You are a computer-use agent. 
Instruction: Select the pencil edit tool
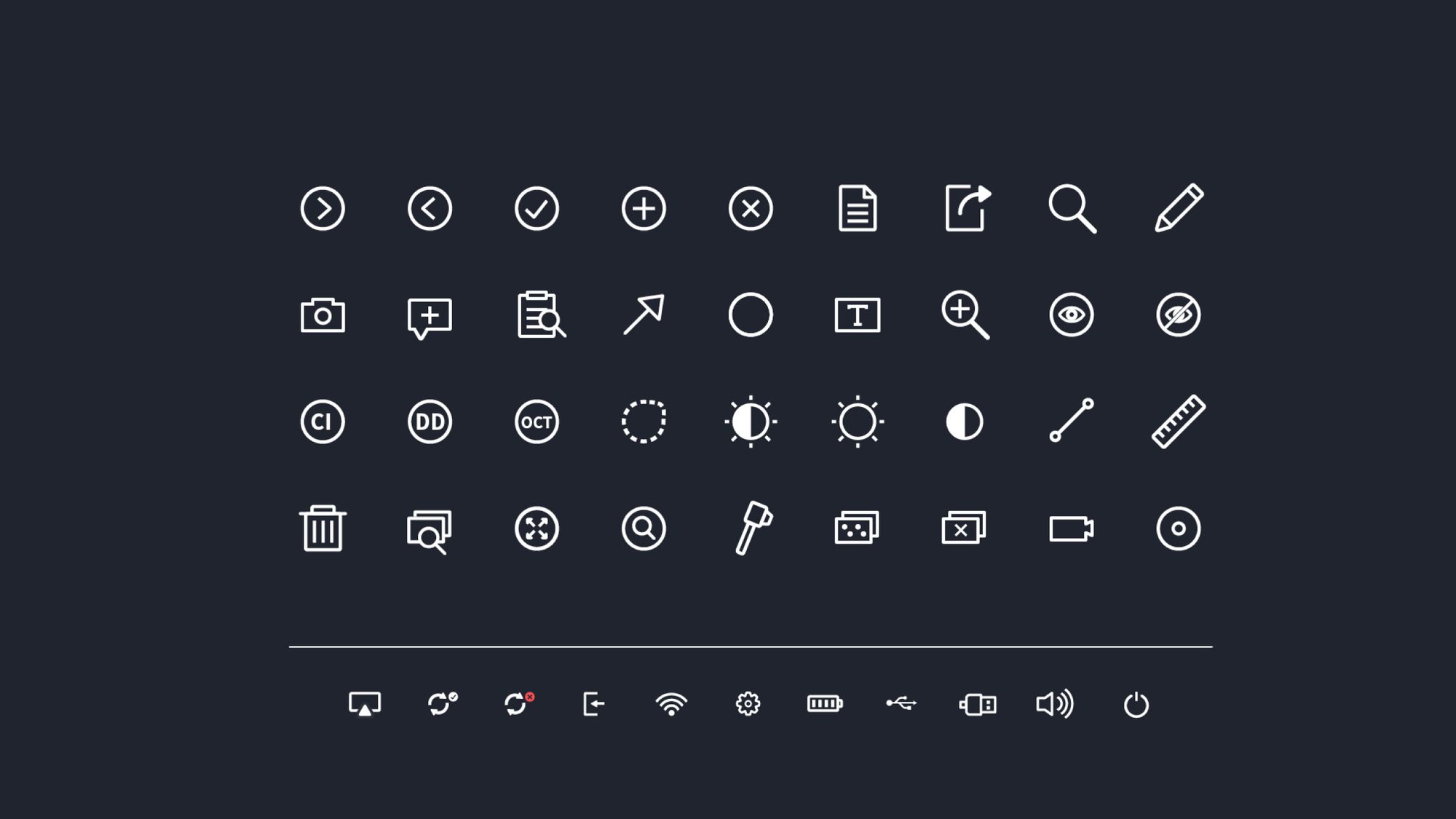click(x=1177, y=209)
